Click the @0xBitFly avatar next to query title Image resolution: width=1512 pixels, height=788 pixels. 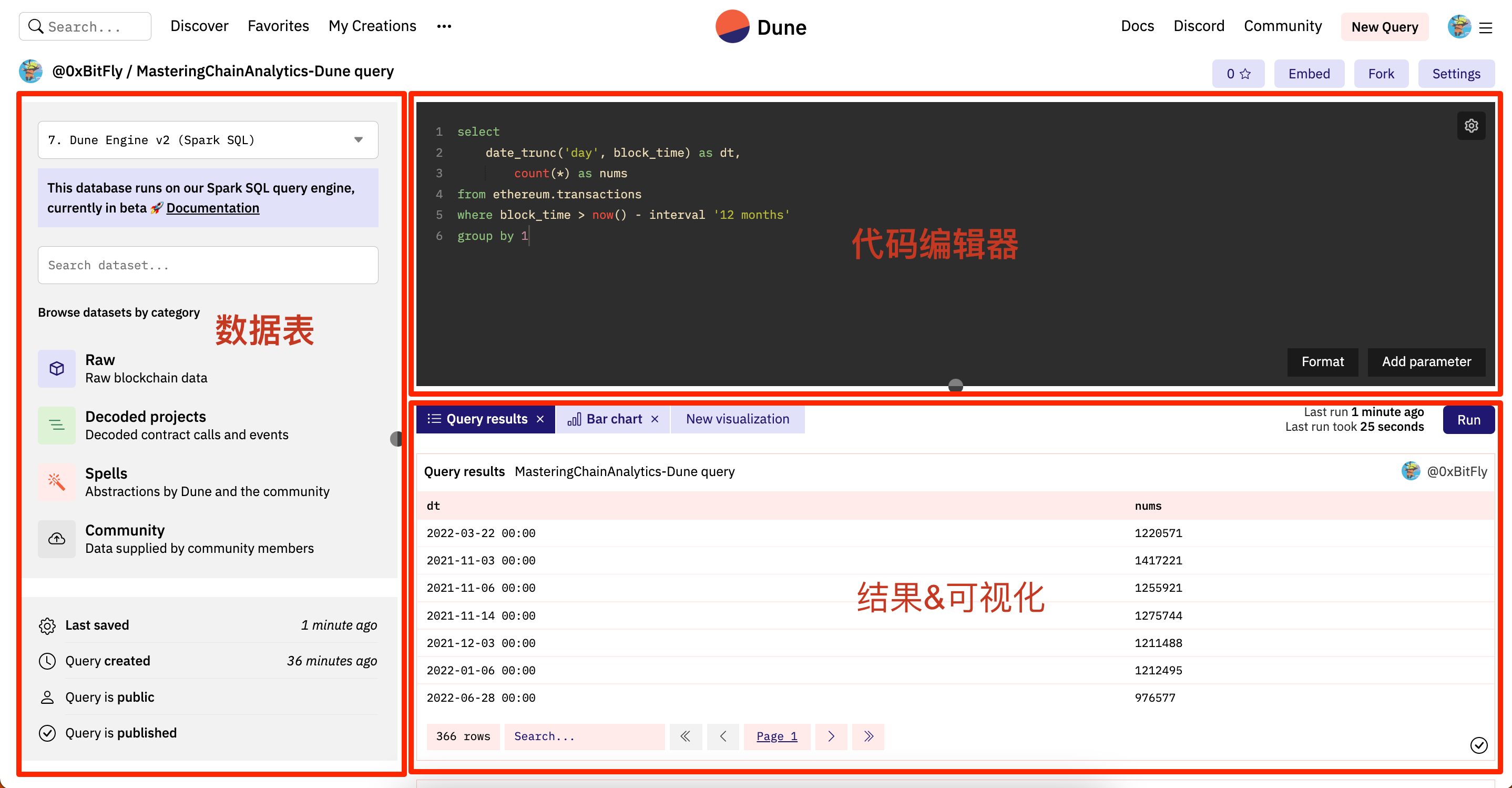[30, 71]
